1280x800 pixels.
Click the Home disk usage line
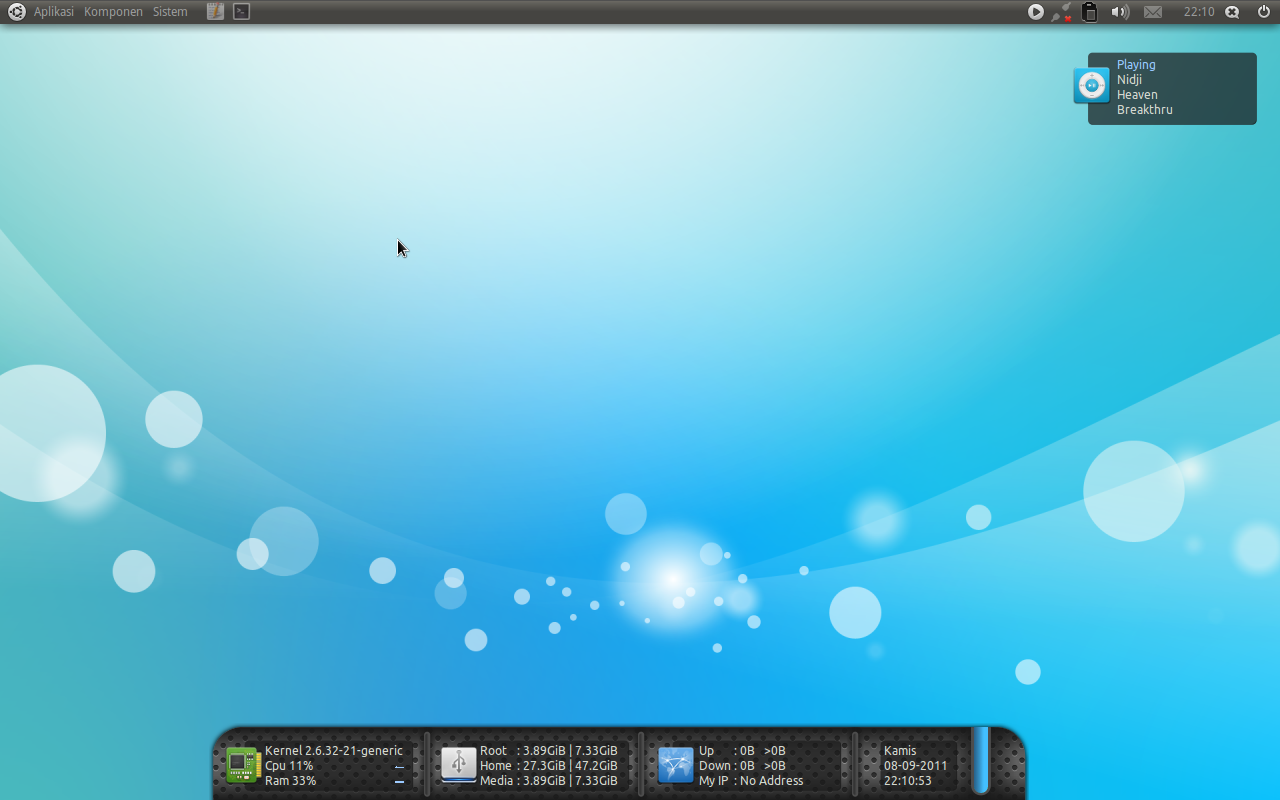(549, 766)
